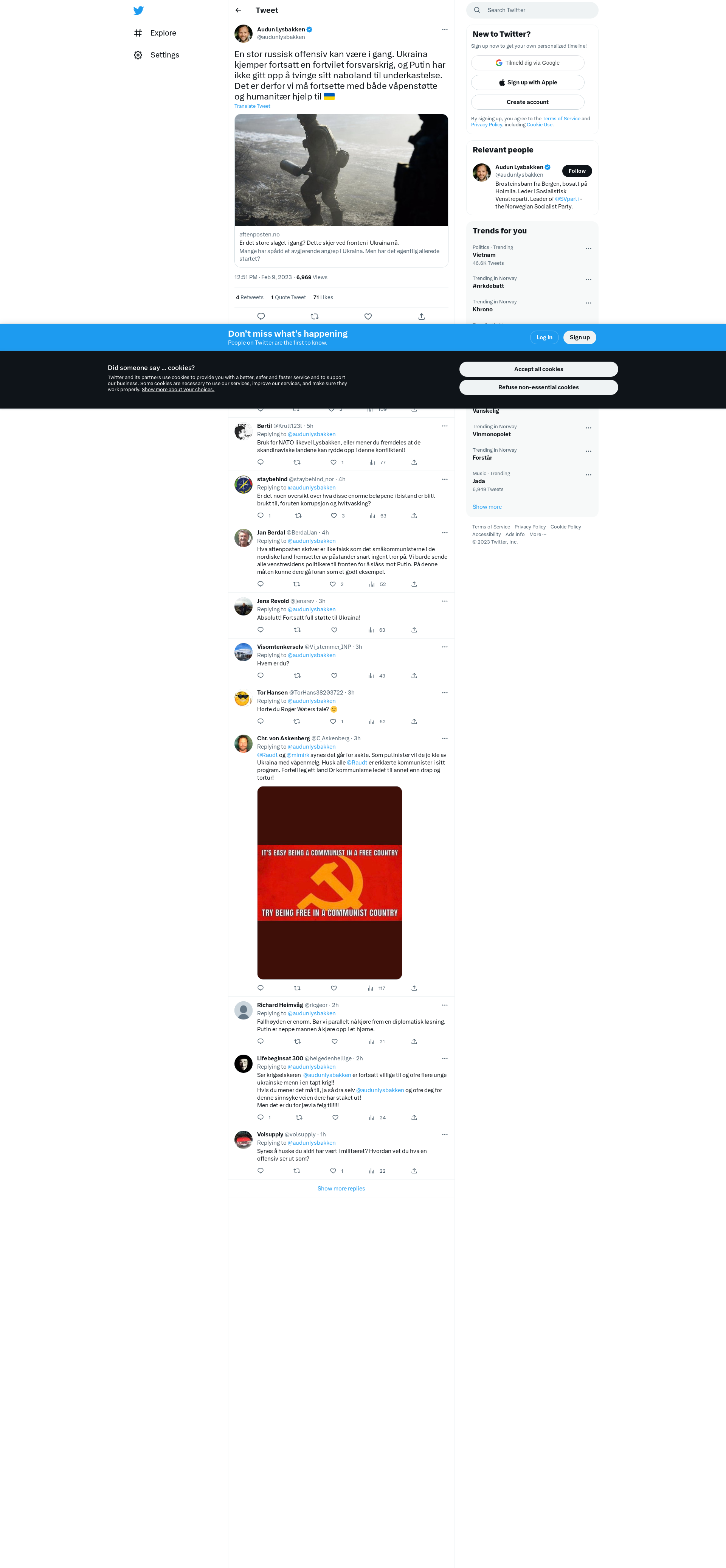View analytics icon on Volsupply's reply
This screenshot has height=1568, width=726.
pyautogui.click(x=372, y=1171)
